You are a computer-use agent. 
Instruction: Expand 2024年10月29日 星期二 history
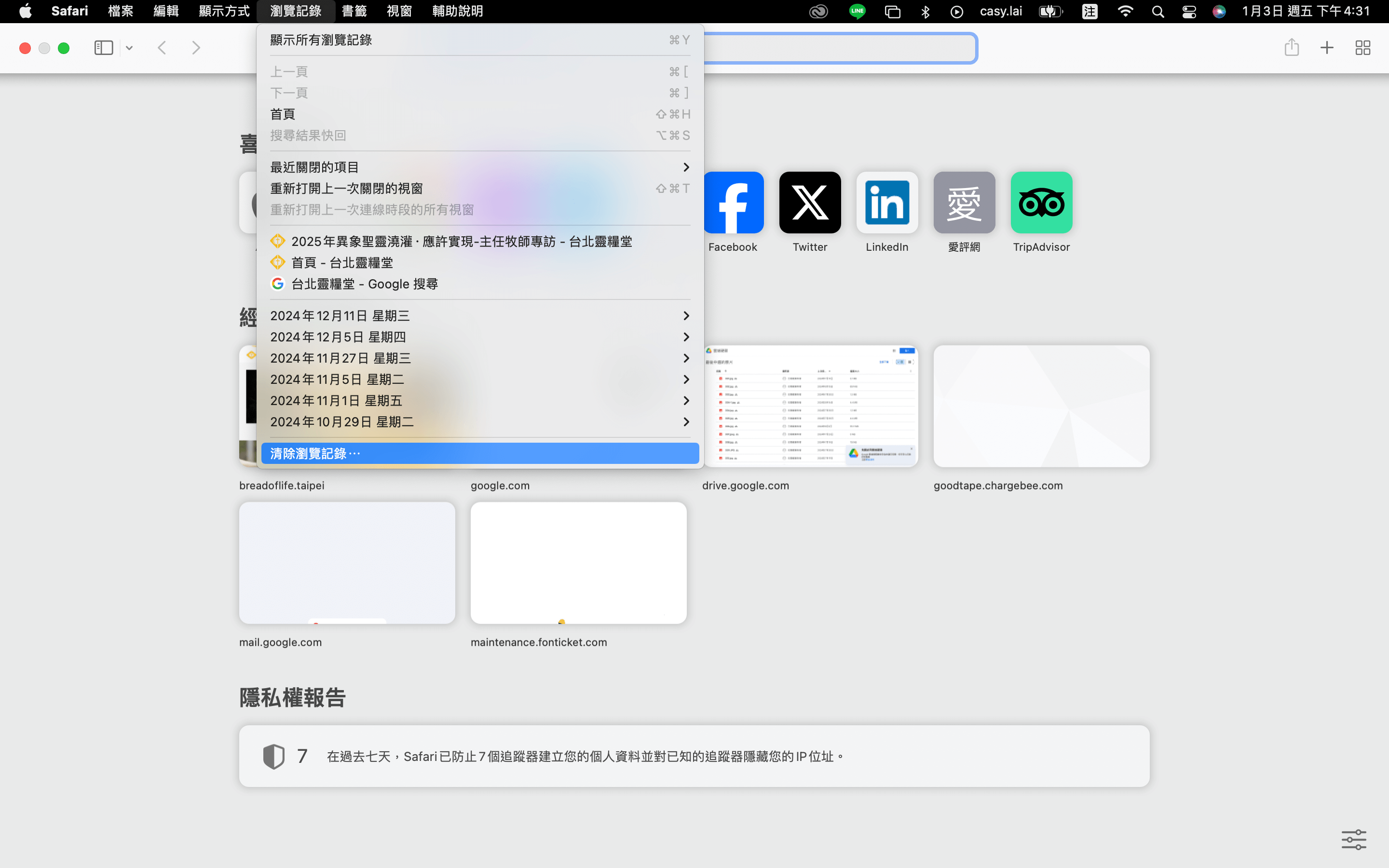[480, 422]
